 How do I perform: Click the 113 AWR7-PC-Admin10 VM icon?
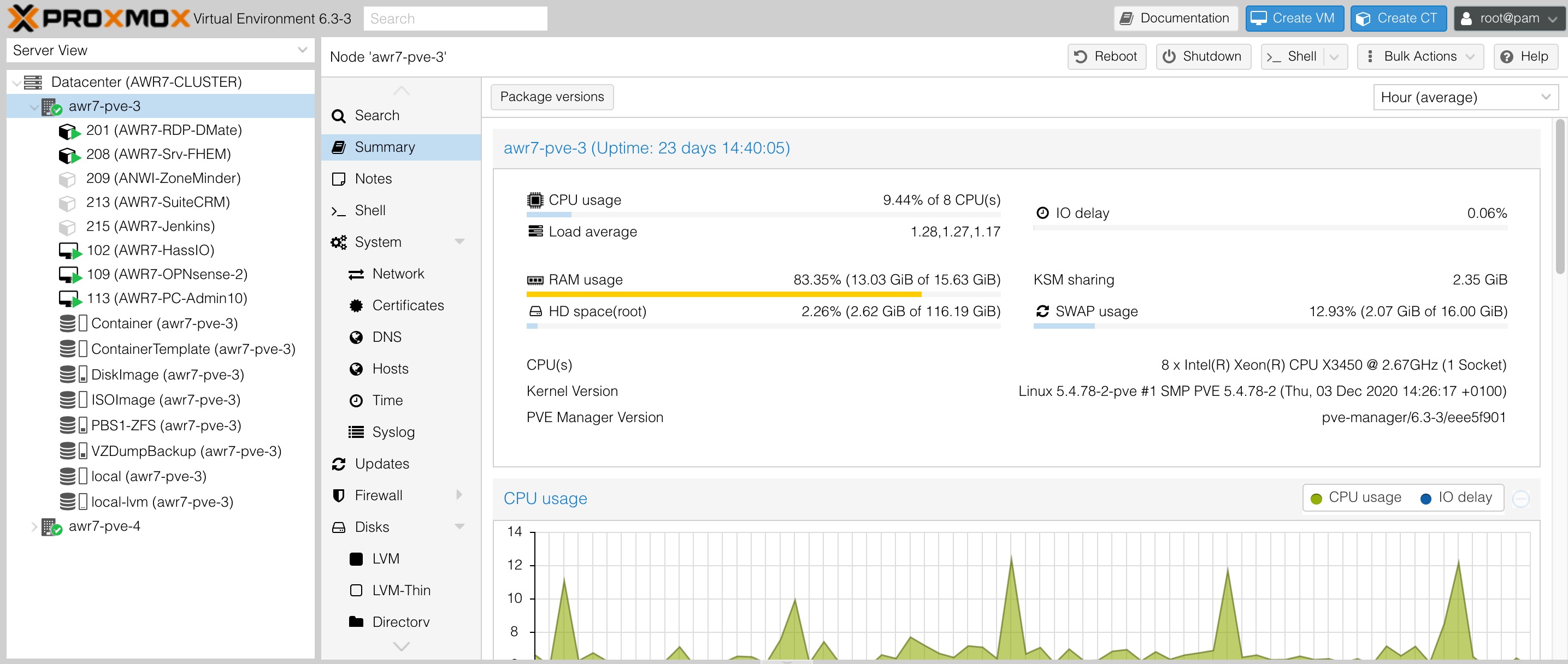coord(69,299)
